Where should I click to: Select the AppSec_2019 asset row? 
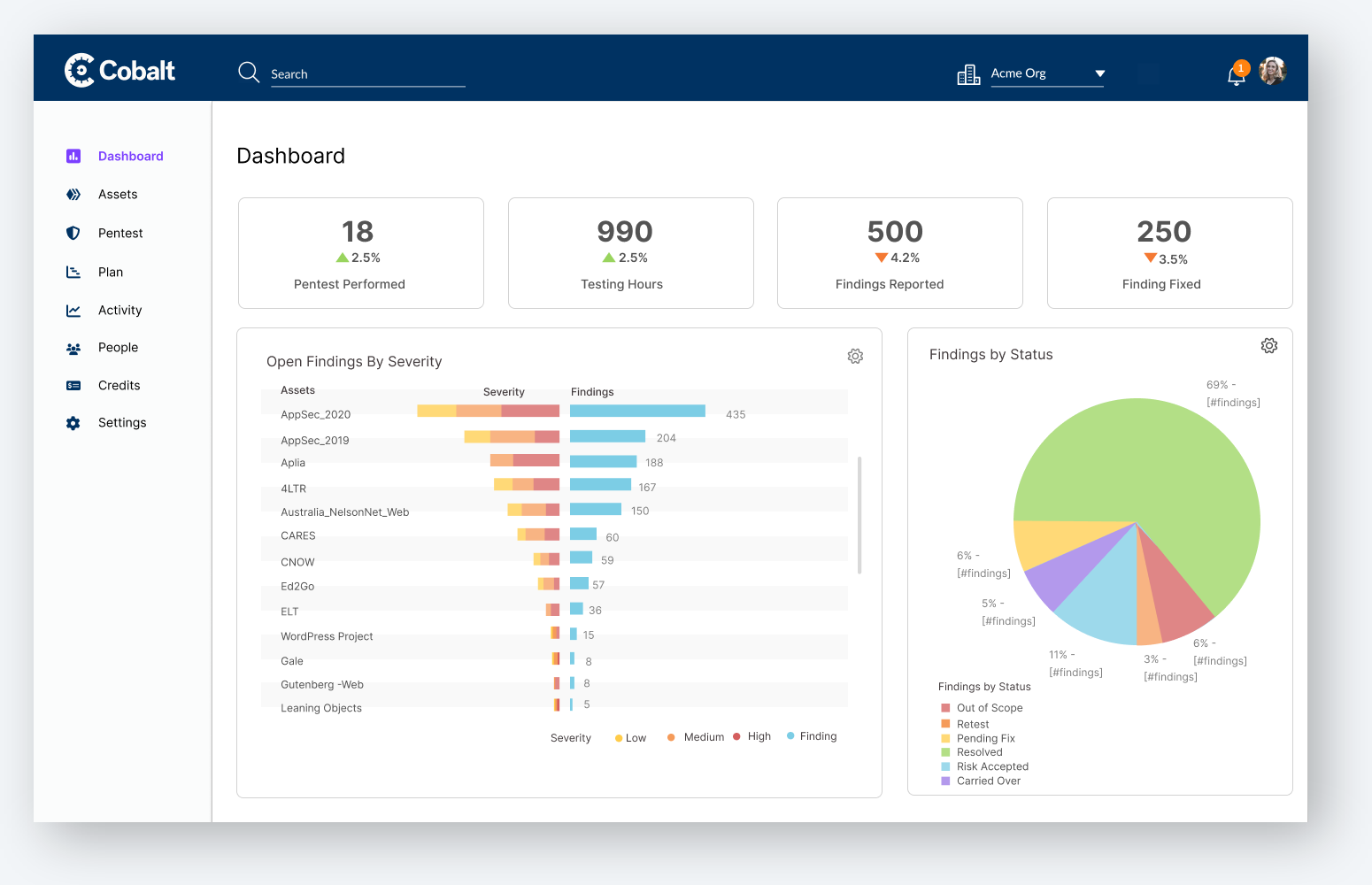[554, 439]
